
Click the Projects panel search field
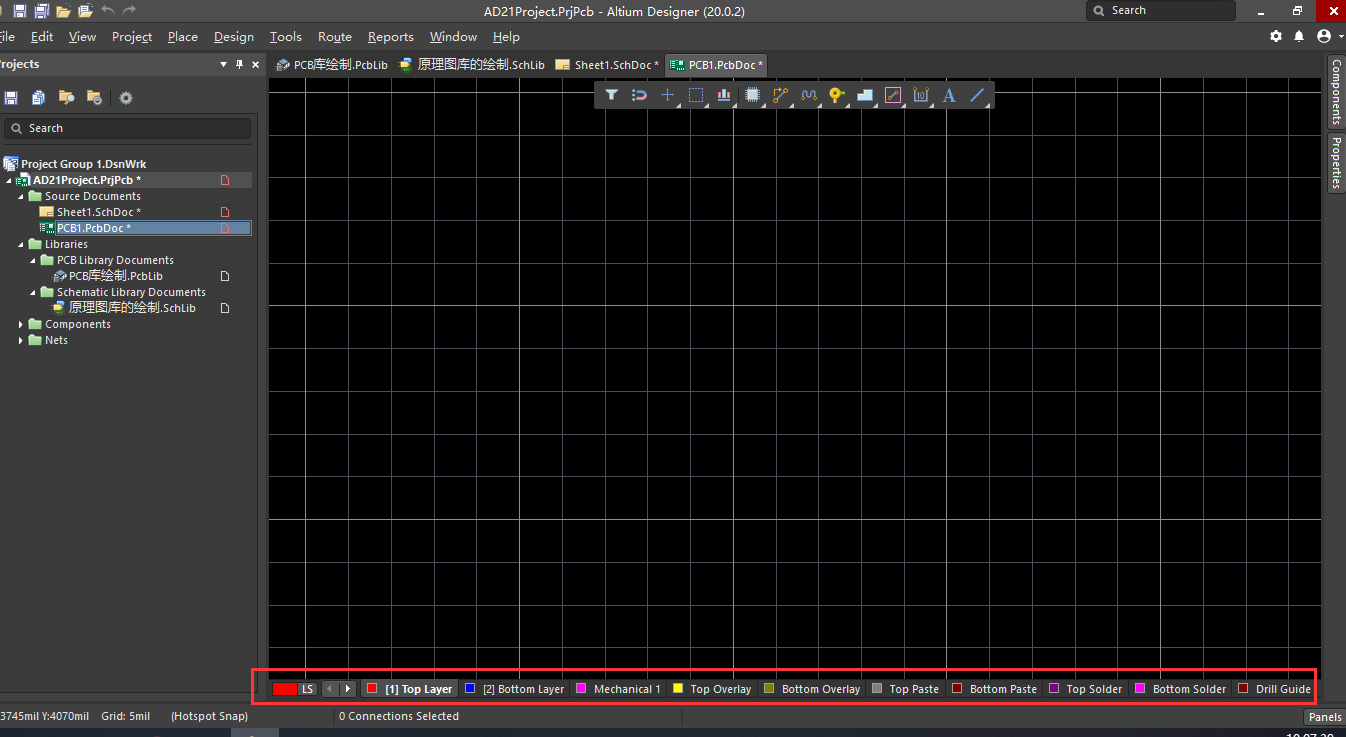click(x=127, y=128)
